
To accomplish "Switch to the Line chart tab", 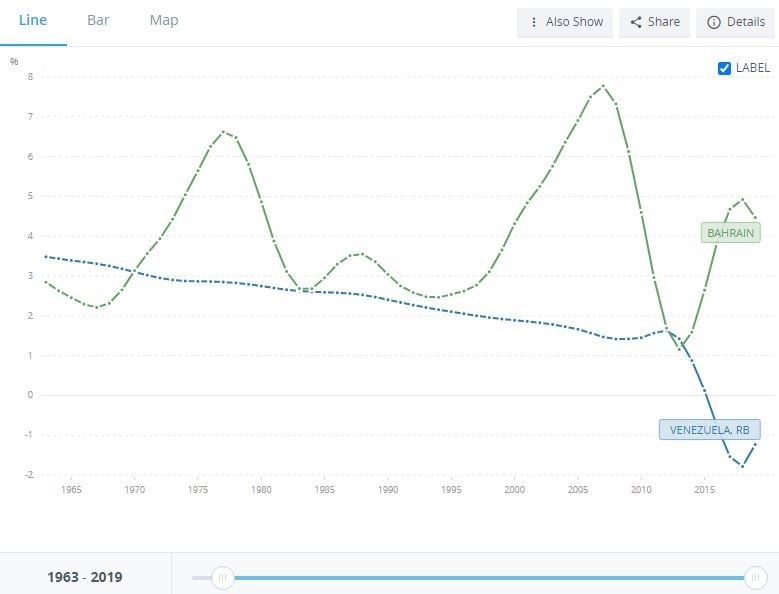I will (33, 20).
